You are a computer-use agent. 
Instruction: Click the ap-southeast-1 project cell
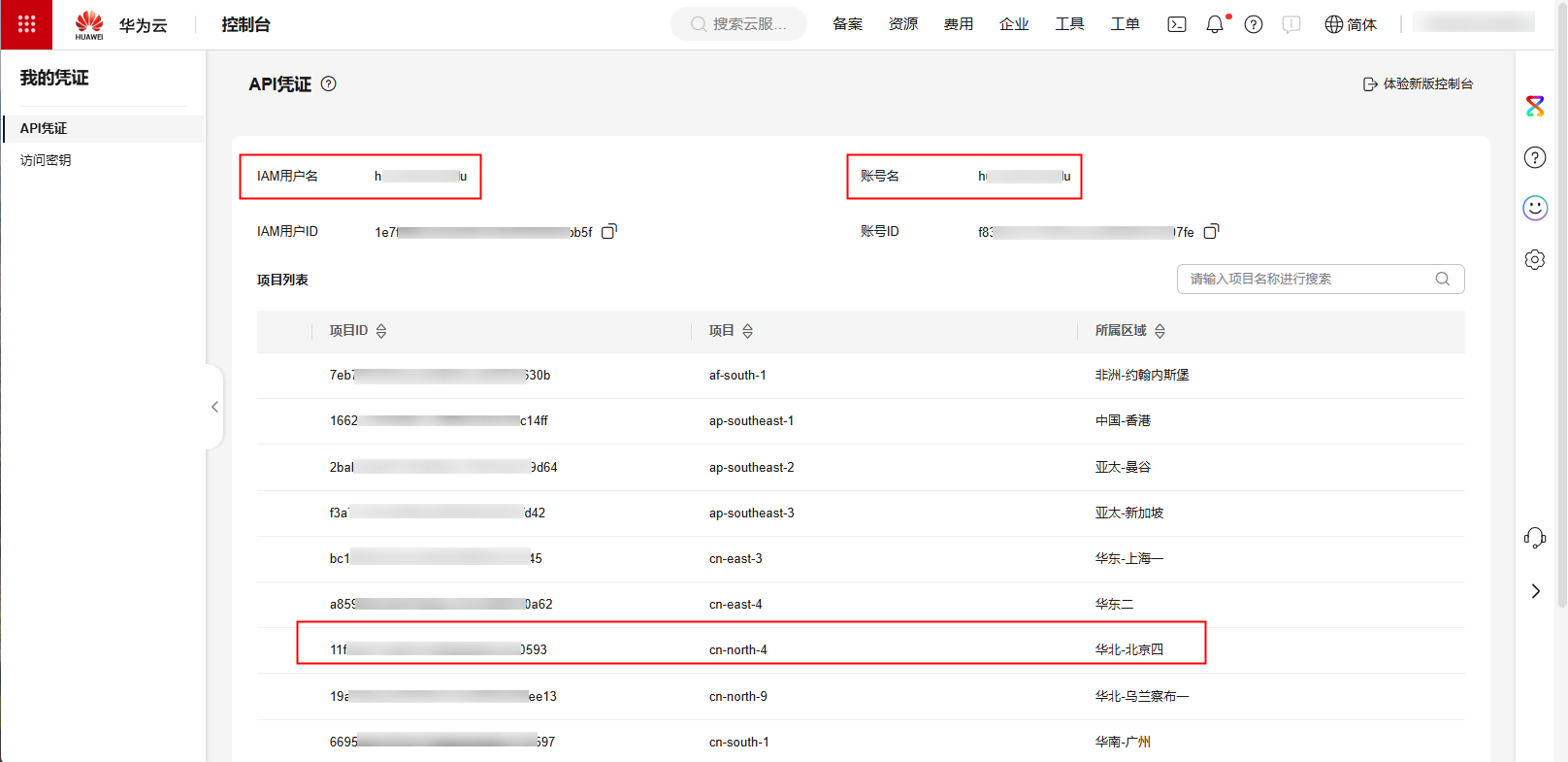click(751, 421)
